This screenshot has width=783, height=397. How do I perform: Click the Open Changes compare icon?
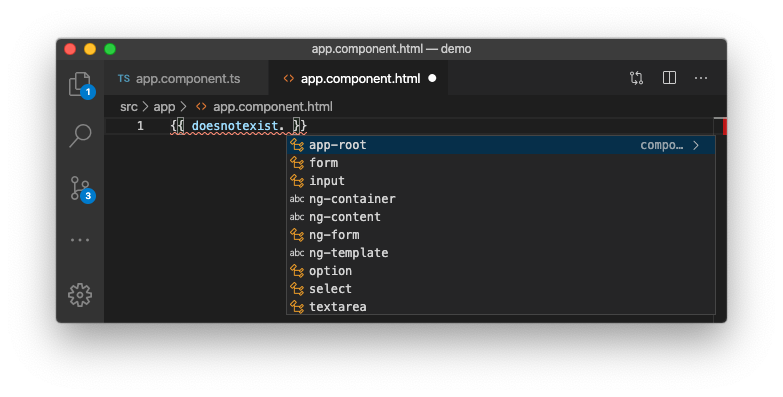636,78
